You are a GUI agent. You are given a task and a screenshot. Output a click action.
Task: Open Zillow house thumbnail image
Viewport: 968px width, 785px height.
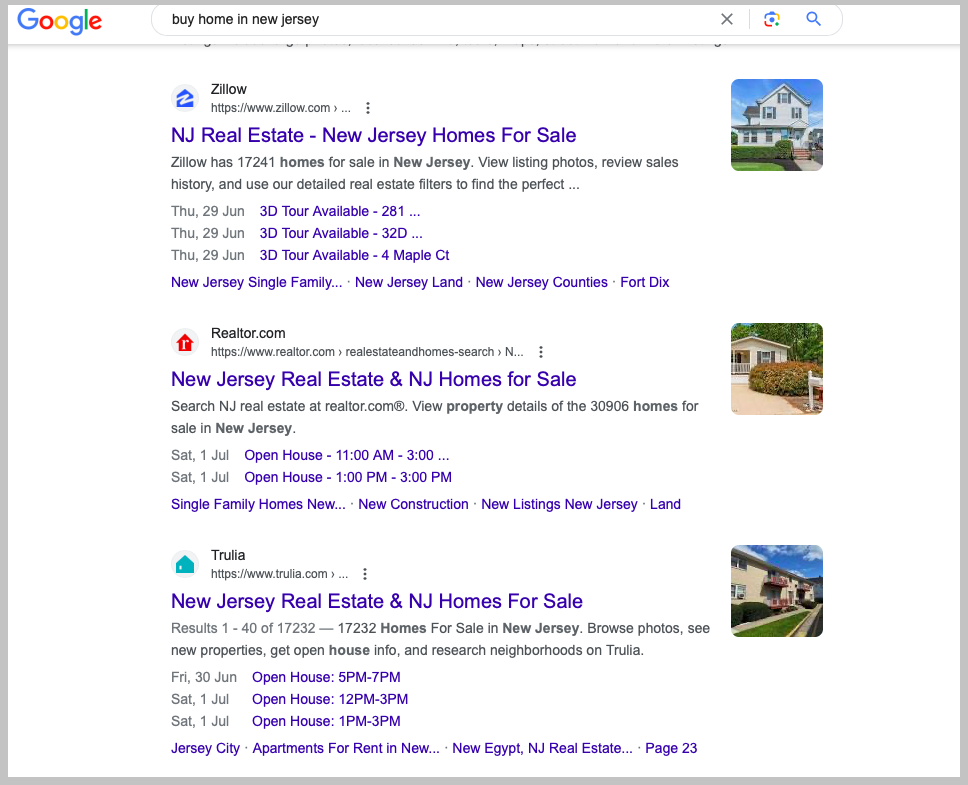pos(777,125)
